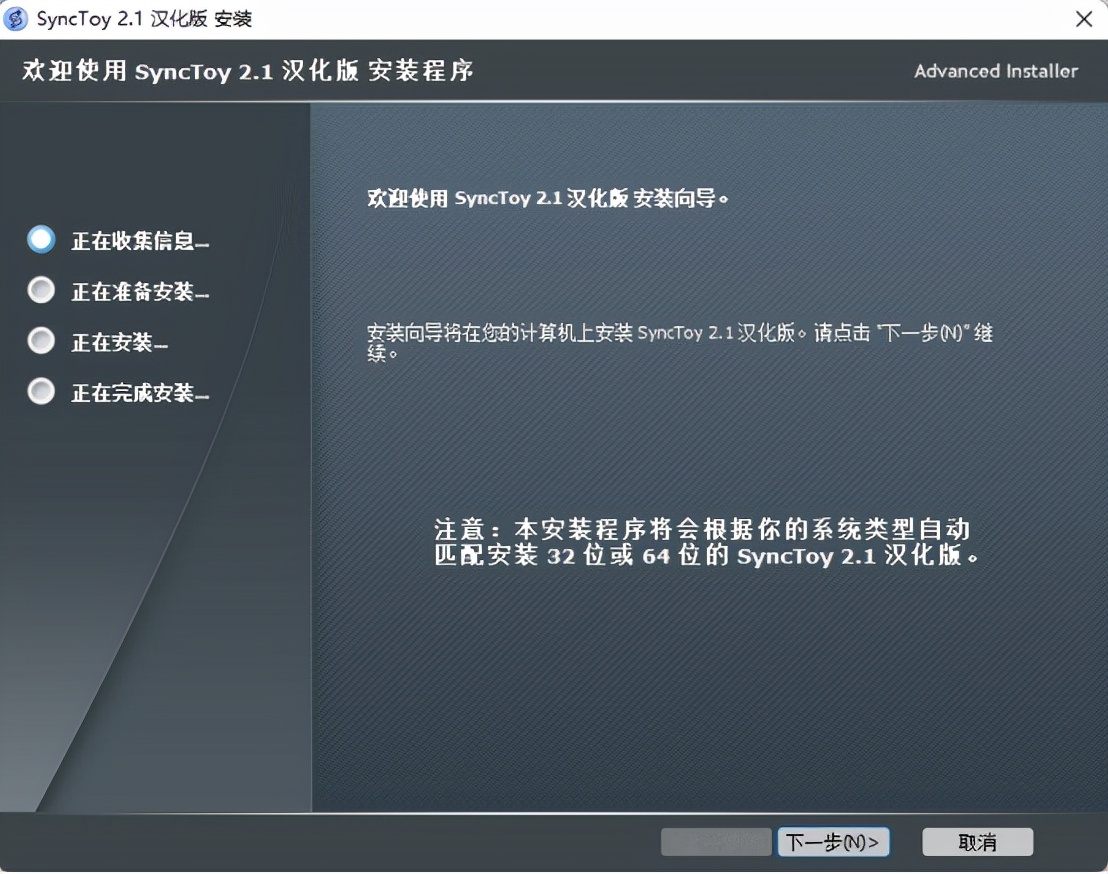The image size is (1108, 874).
Task: Click the Advanced Installer branding text
Action: [x=995, y=71]
